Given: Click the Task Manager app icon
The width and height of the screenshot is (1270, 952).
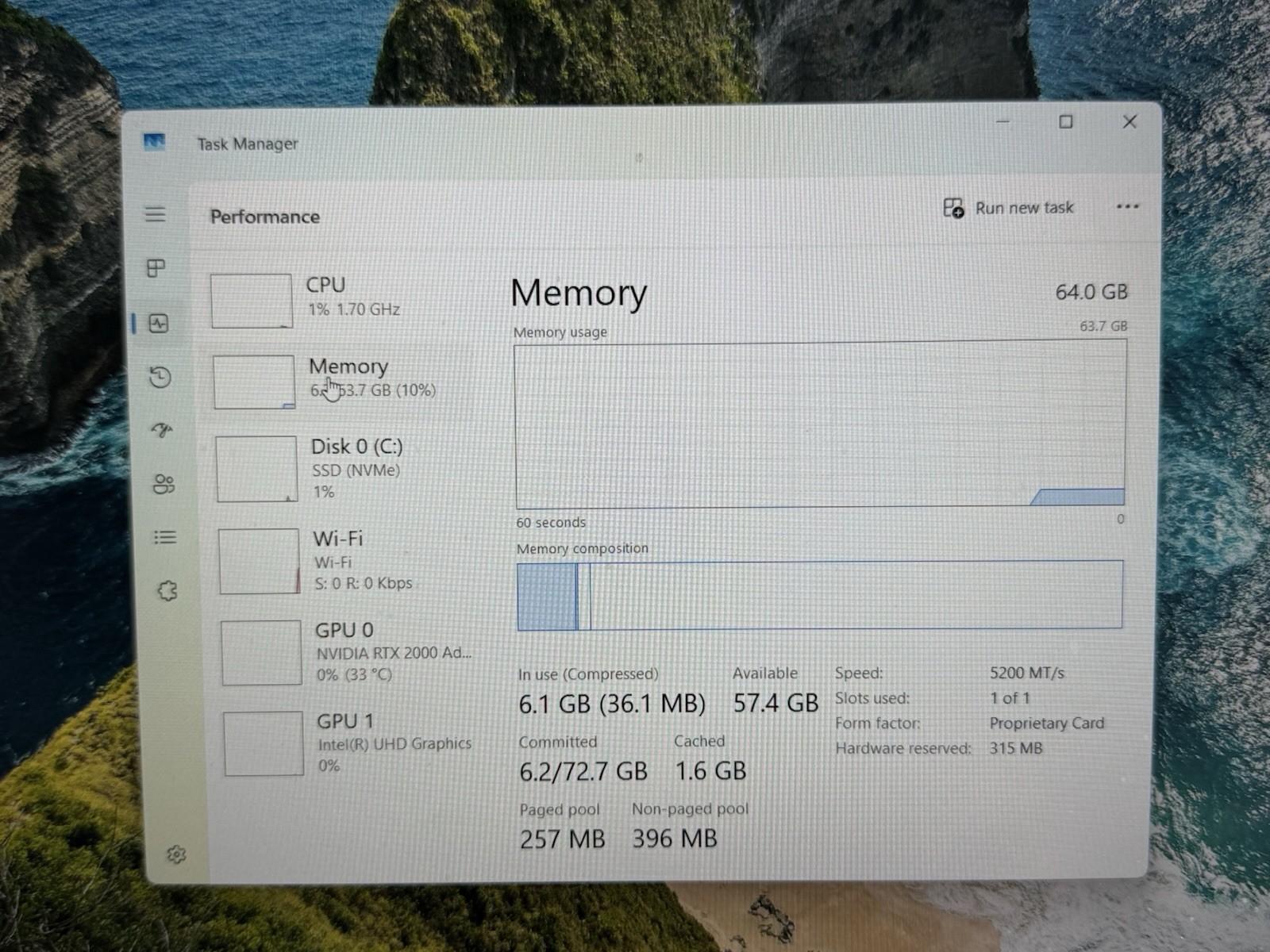Looking at the screenshot, I should [x=154, y=142].
